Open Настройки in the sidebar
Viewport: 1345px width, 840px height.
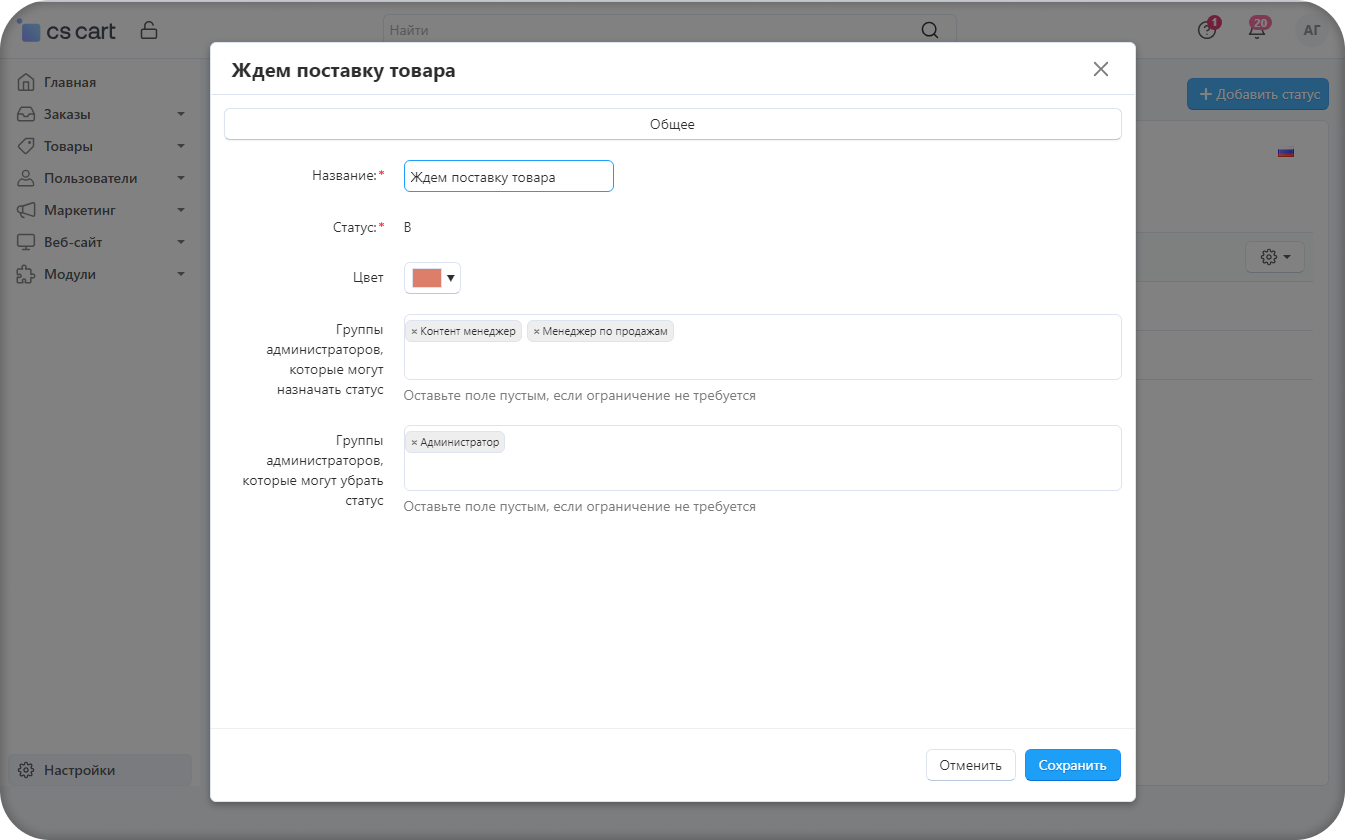coord(79,770)
